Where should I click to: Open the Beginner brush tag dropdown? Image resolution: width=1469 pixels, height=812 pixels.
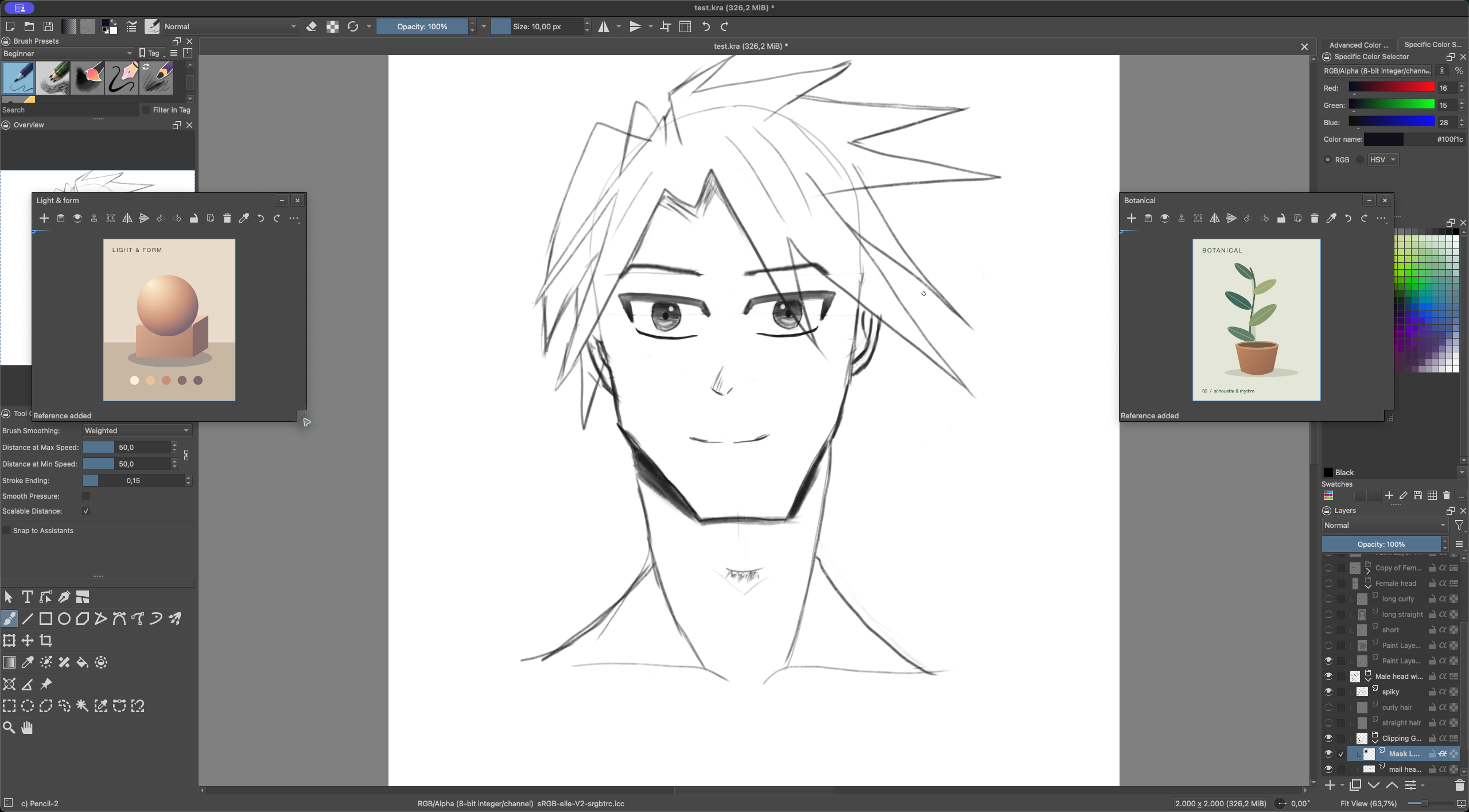point(68,53)
